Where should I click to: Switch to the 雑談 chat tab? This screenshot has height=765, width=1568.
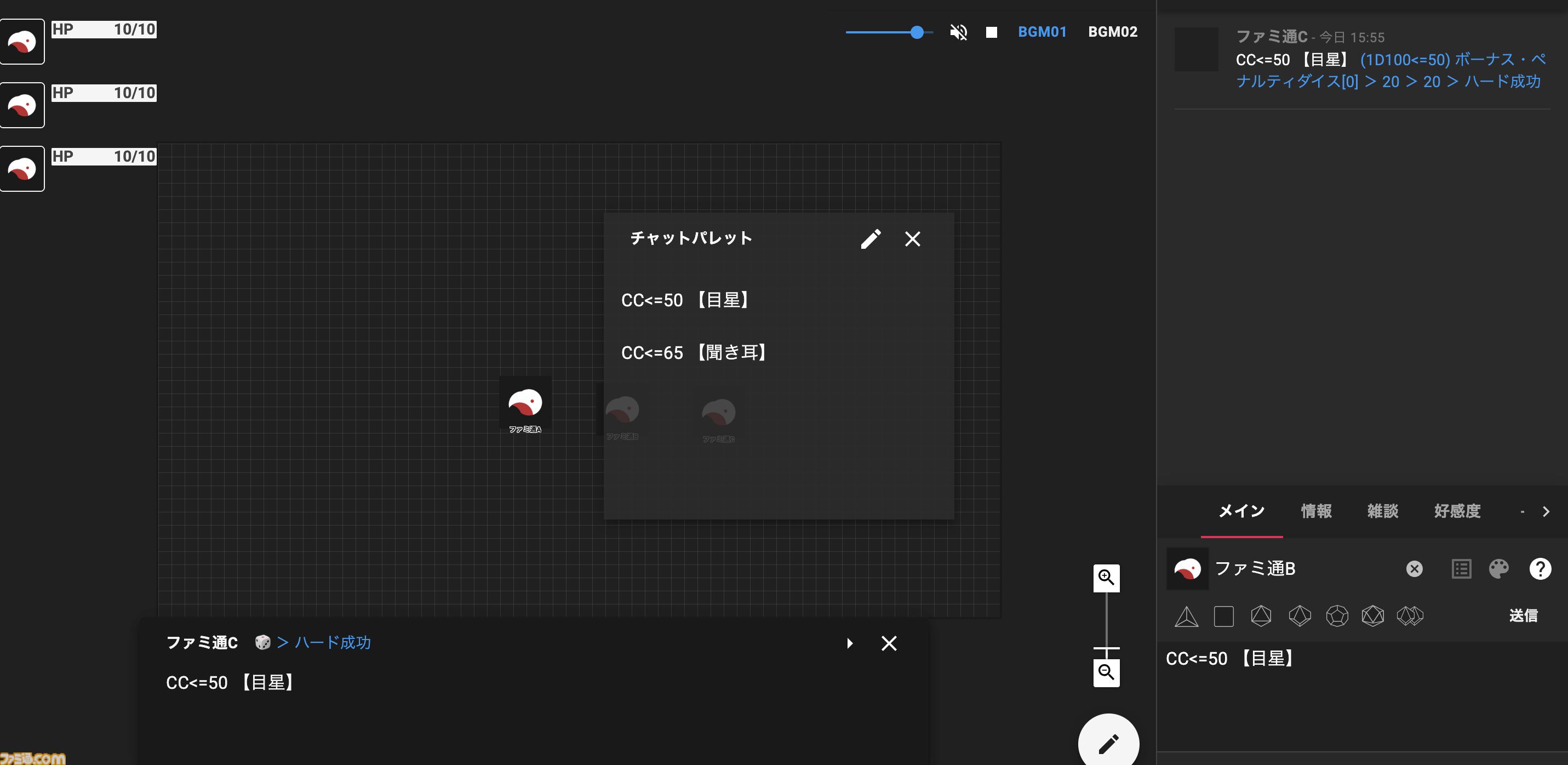(x=1382, y=511)
